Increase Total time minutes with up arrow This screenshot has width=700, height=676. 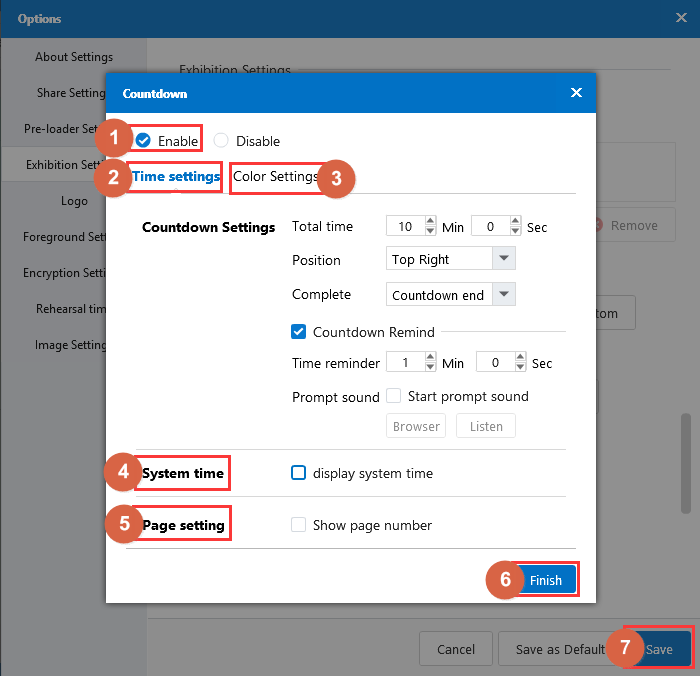coord(430,221)
